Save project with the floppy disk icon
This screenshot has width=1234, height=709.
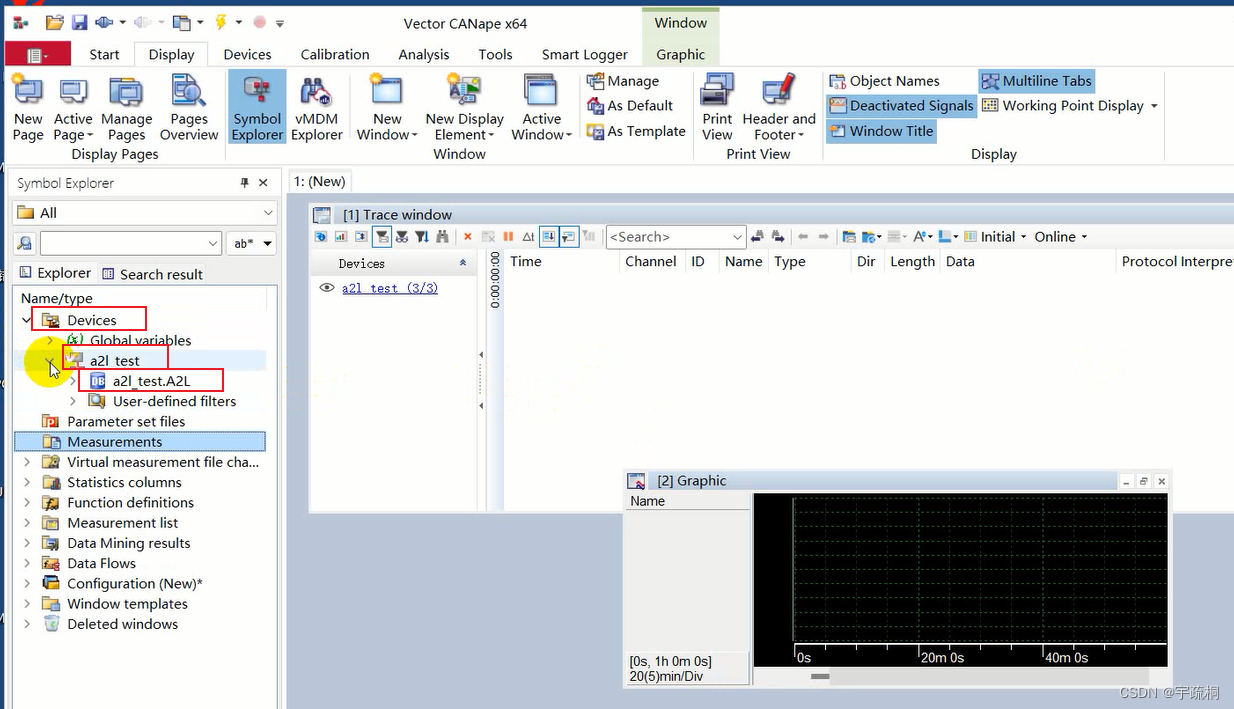click(79, 22)
